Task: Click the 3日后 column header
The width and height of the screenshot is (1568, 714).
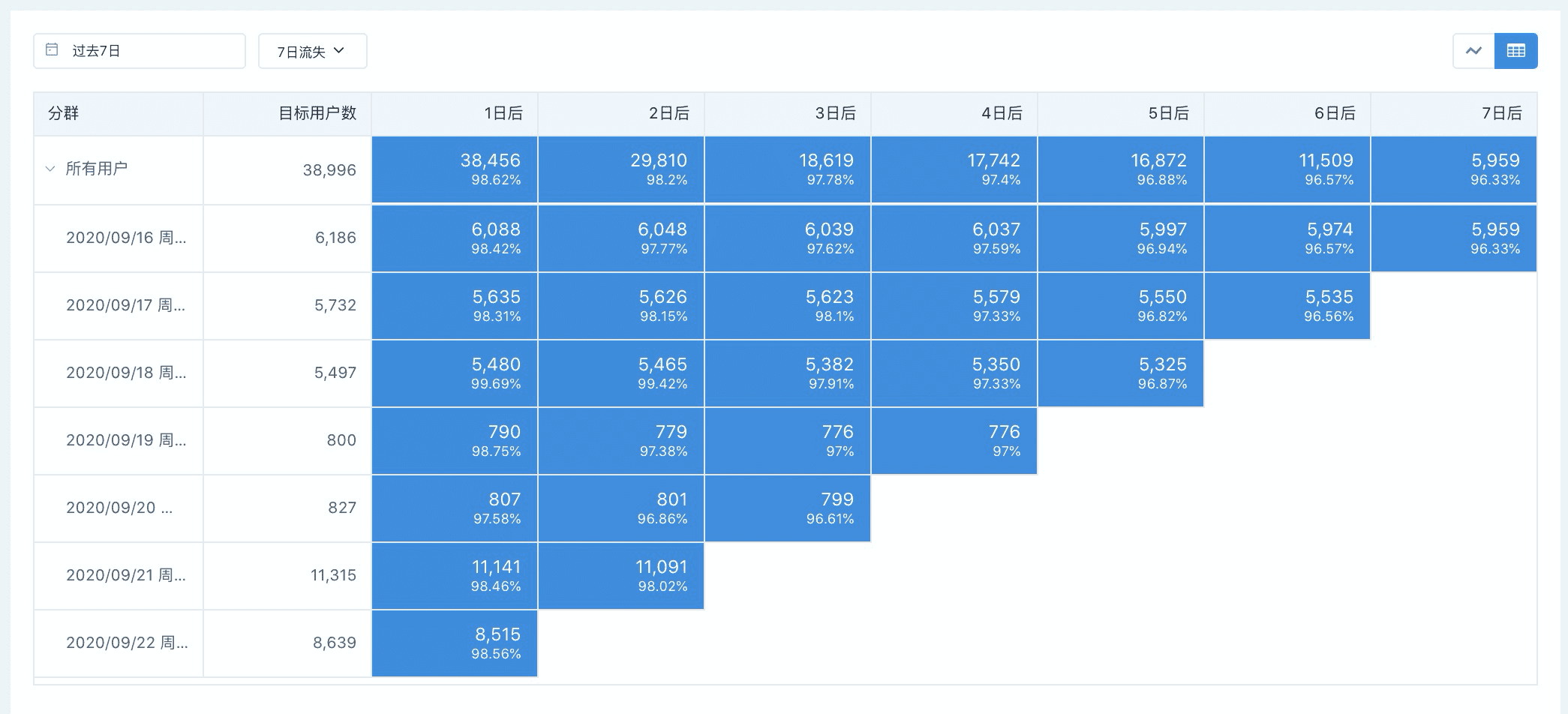Action: point(788,114)
